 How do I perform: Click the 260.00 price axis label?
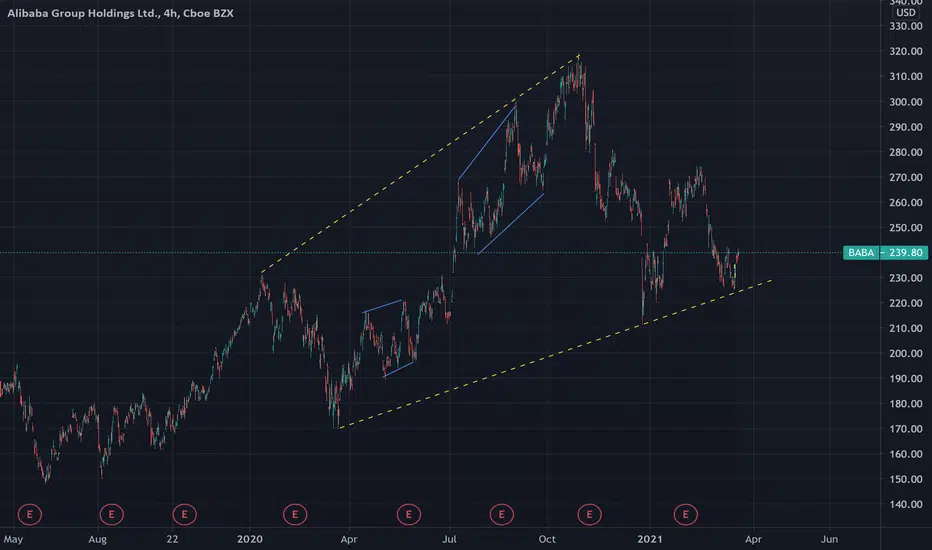(906, 202)
